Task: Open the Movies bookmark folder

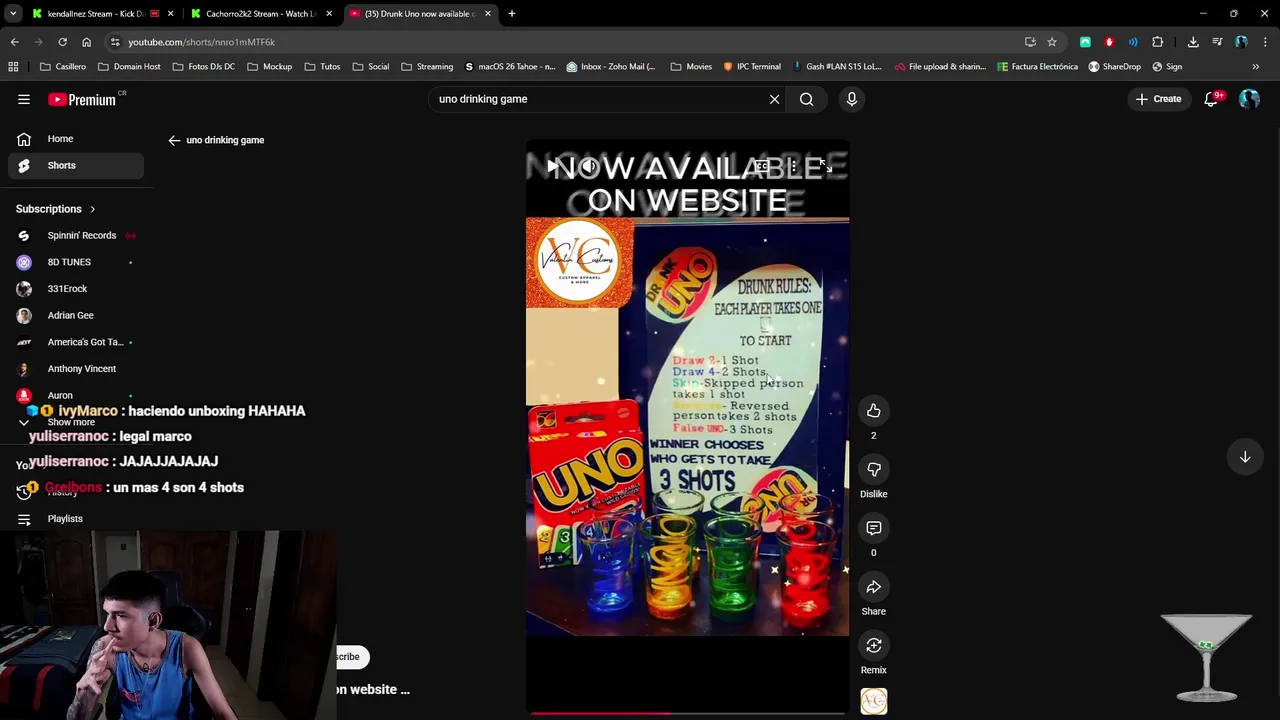Action: tap(691, 67)
